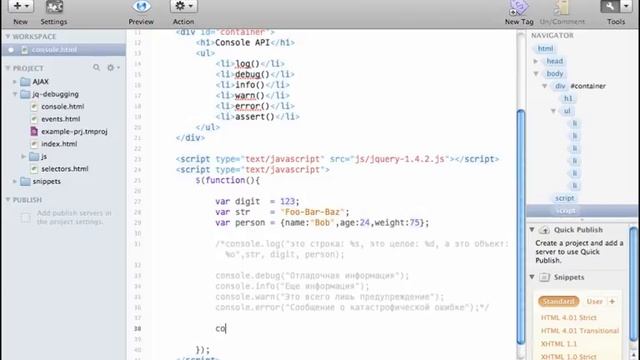Click the publish server placeholder icon
640x360 pixels.
click(x=25, y=217)
